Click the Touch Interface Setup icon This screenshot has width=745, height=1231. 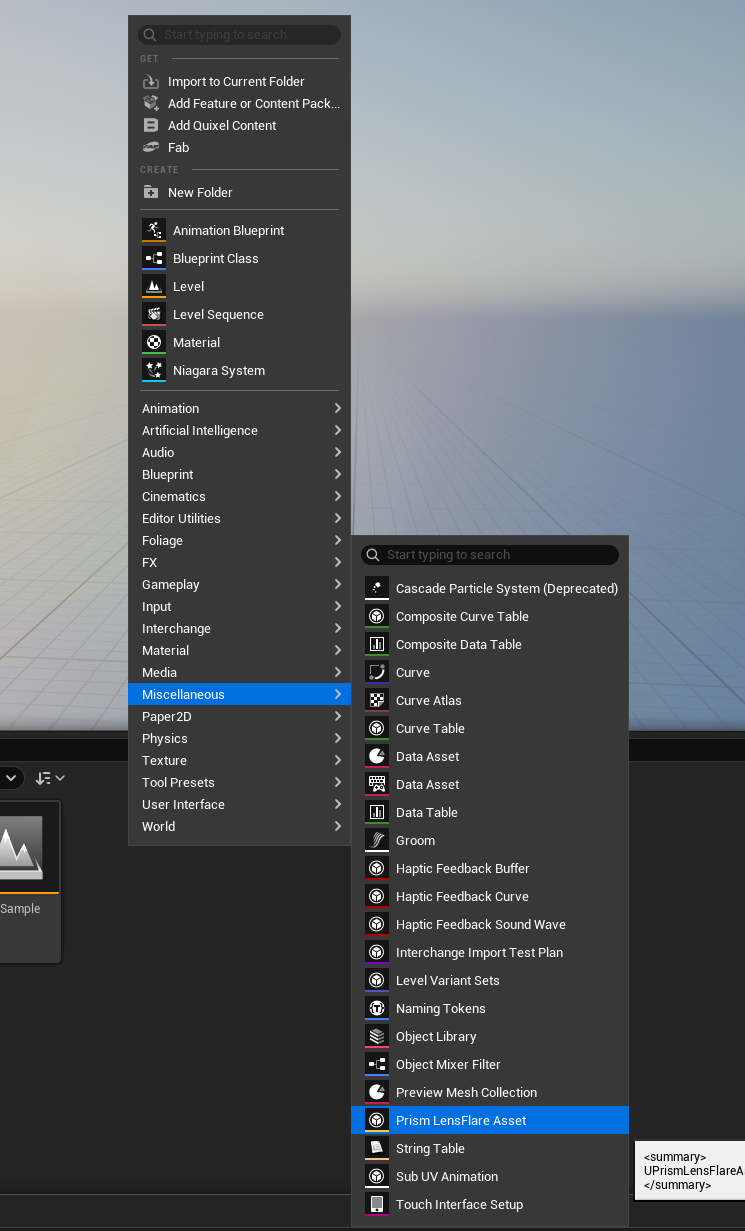[x=377, y=1204]
